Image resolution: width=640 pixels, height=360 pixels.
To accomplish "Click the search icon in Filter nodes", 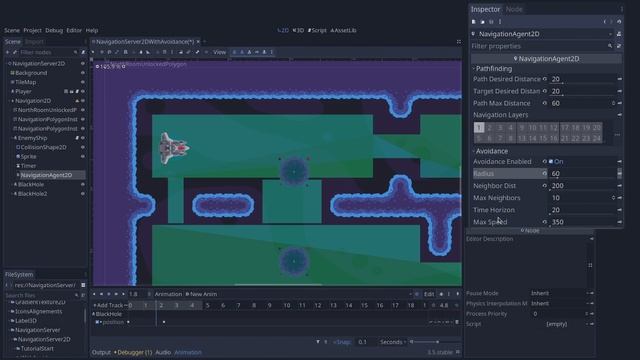I will [x=76, y=52].
